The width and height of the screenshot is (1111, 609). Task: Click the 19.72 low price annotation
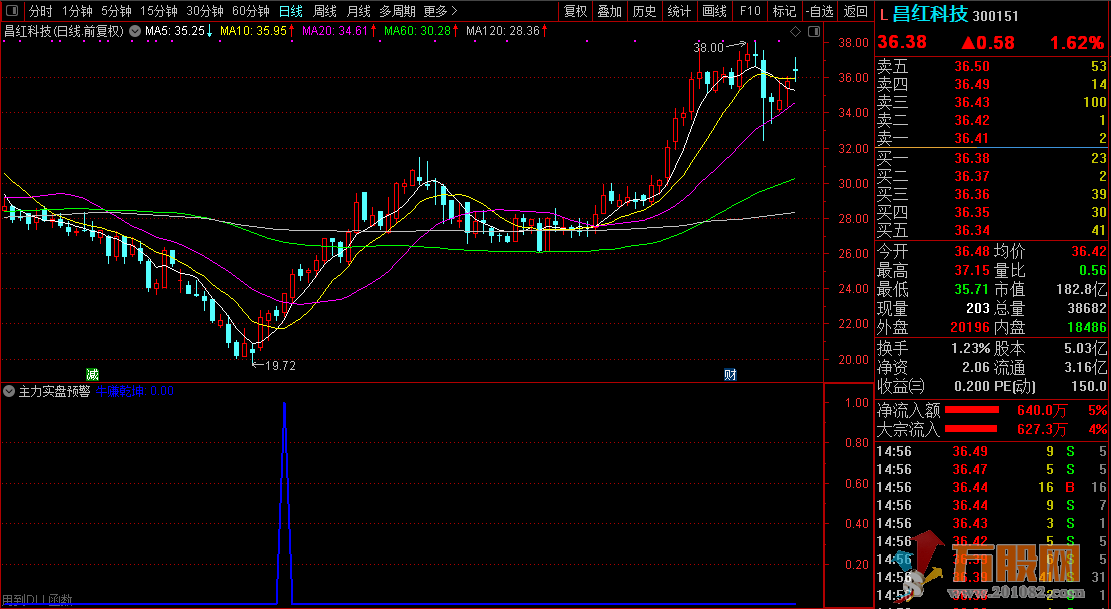(x=280, y=365)
